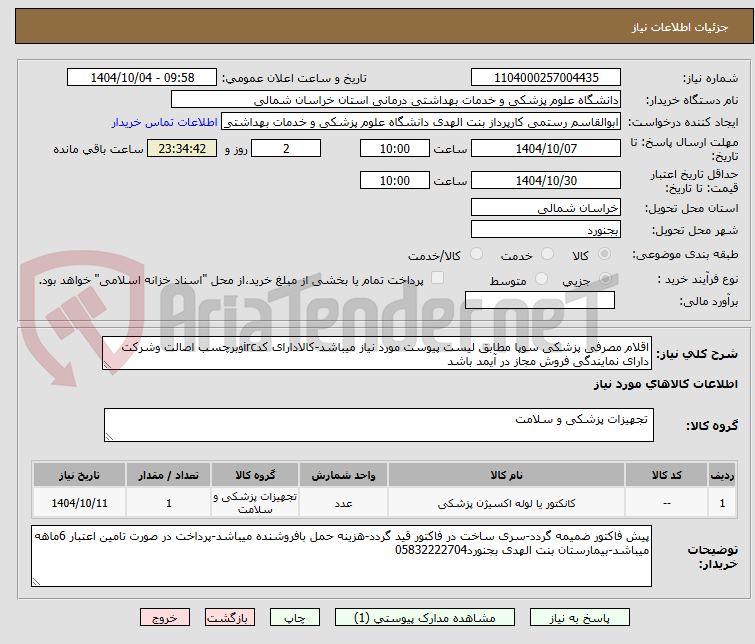Click the واحد شمارش column header
The image size is (755, 644).
pos(343,475)
